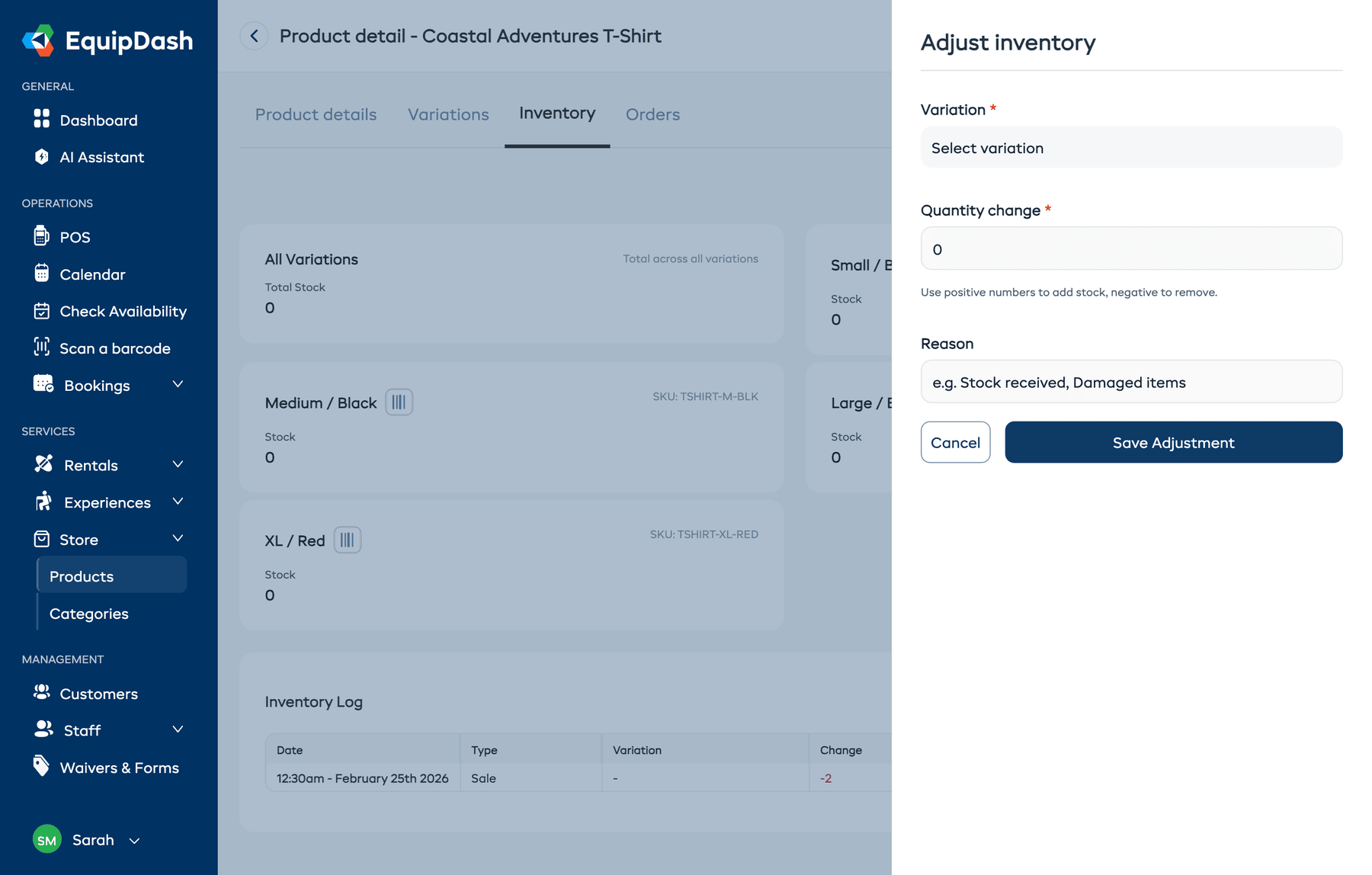This screenshot has width=1372, height=875.
Task: Switch to the Orders tab
Action: 652,114
